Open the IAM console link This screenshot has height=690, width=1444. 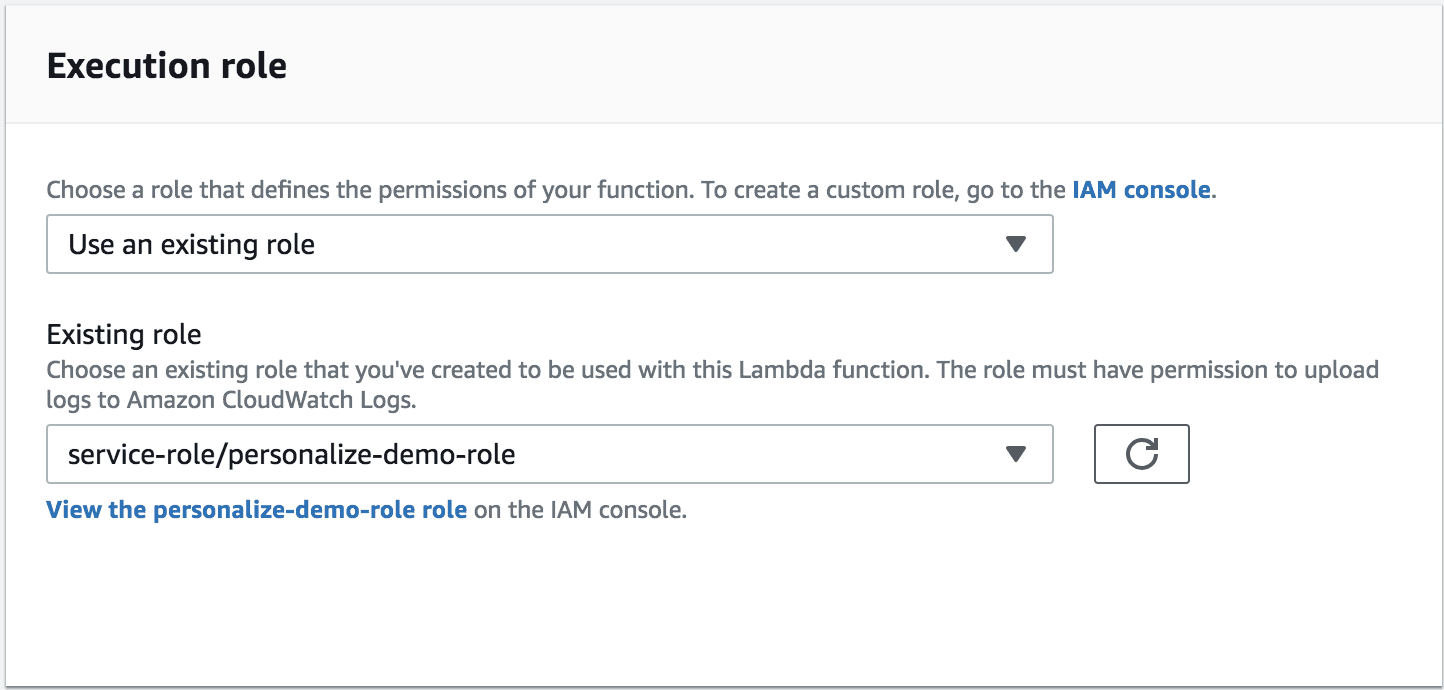[1141, 189]
